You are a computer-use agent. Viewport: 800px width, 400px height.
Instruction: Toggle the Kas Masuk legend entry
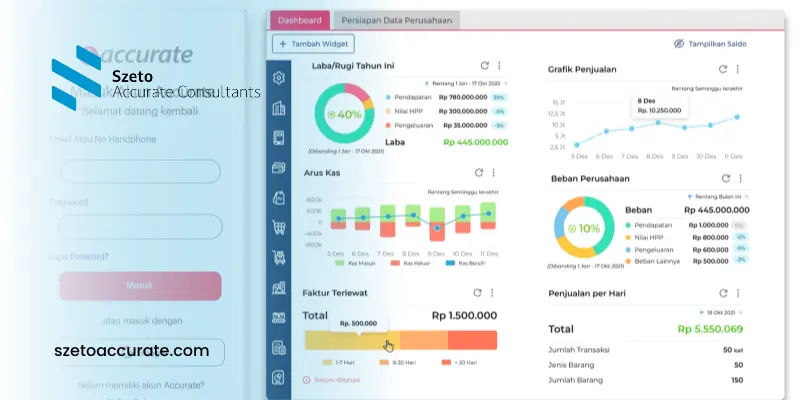[356, 263]
